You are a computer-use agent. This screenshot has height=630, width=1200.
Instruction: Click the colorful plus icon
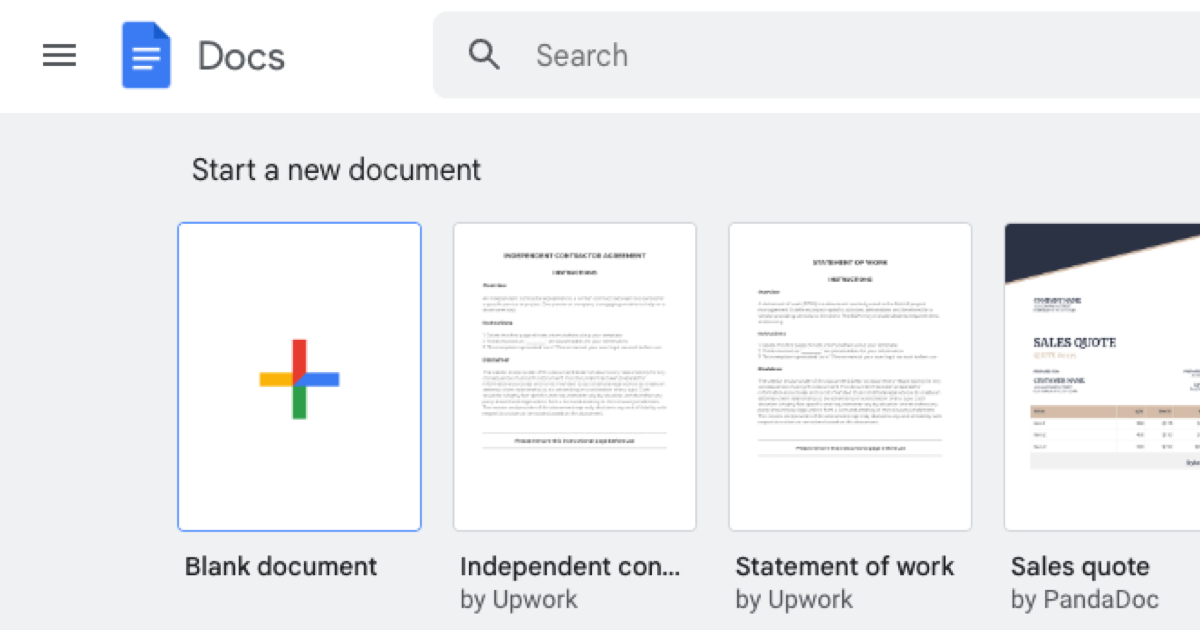pyautogui.click(x=299, y=379)
